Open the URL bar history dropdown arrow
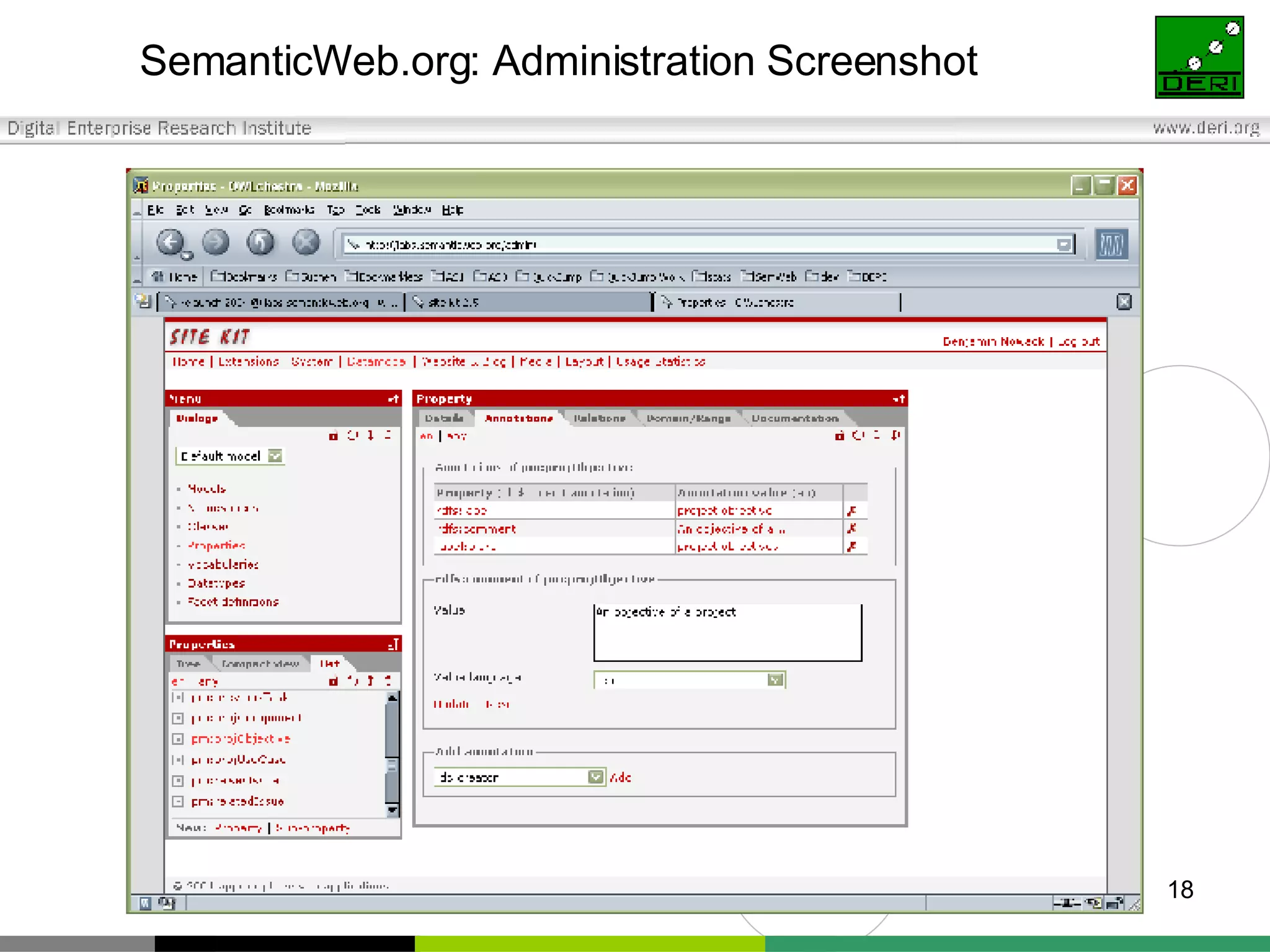The height and width of the screenshot is (952, 1270). tap(1064, 245)
